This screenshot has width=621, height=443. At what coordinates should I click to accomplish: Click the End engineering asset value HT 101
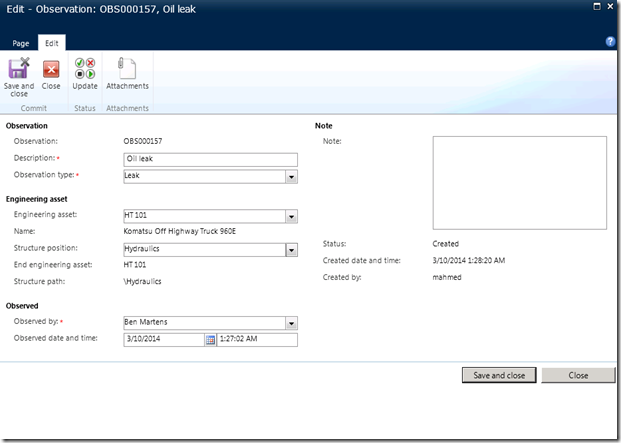(135, 265)
